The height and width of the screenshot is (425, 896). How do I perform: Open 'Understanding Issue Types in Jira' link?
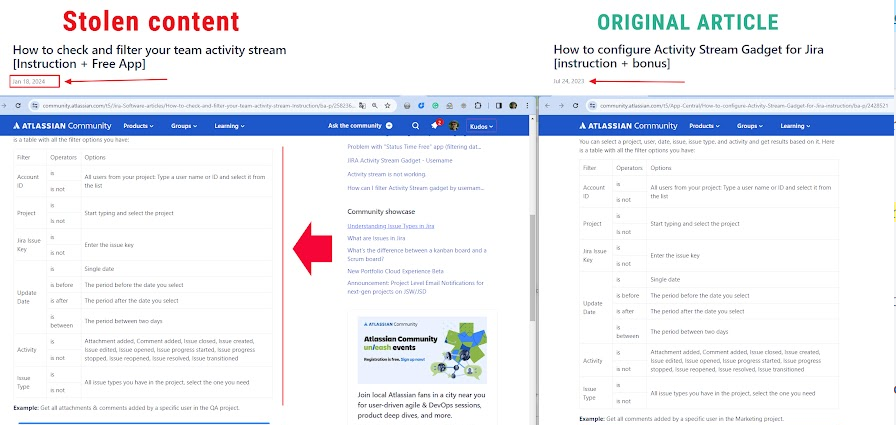click(391, 226)
